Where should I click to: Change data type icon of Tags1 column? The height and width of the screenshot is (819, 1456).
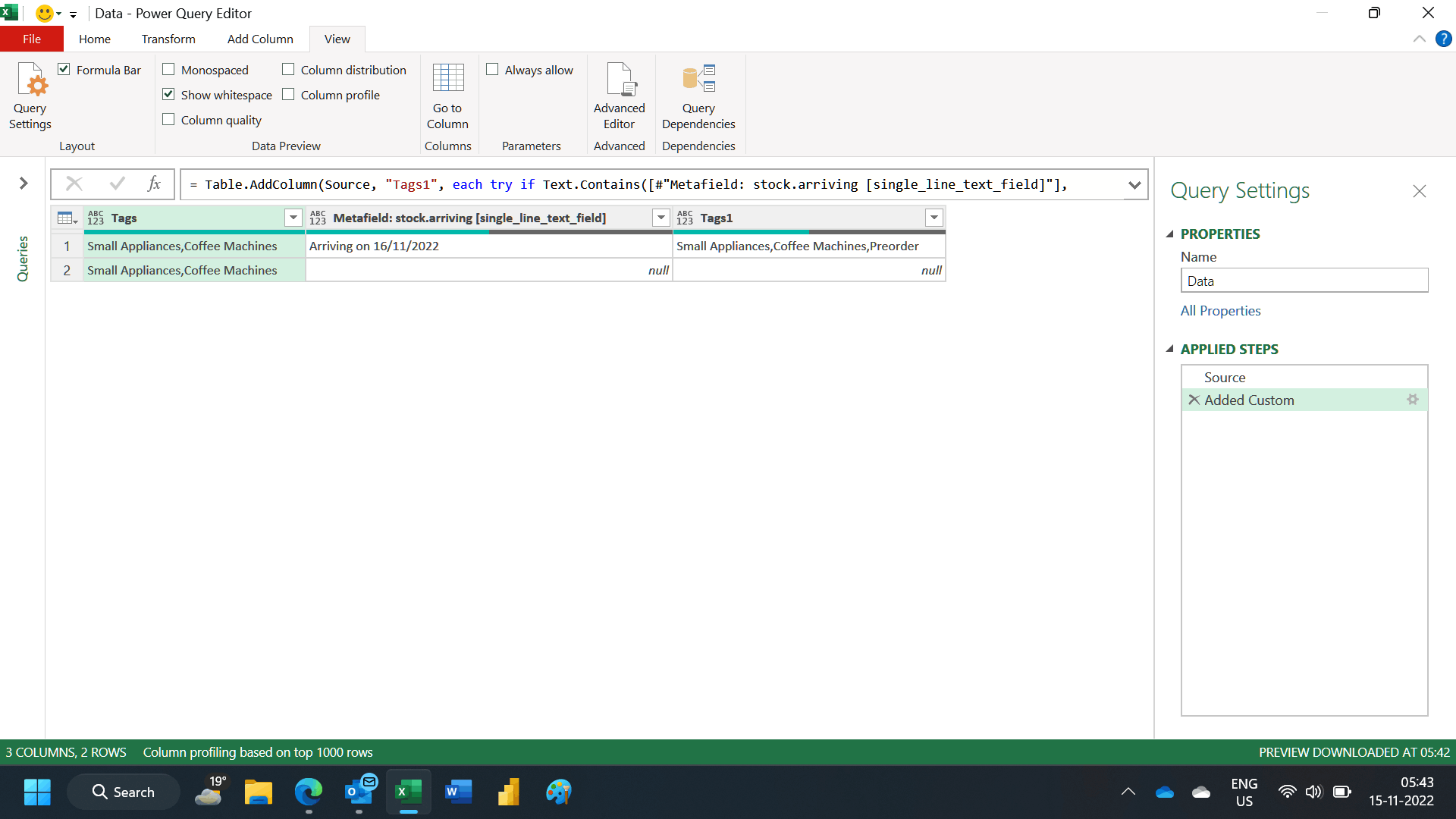685,218
